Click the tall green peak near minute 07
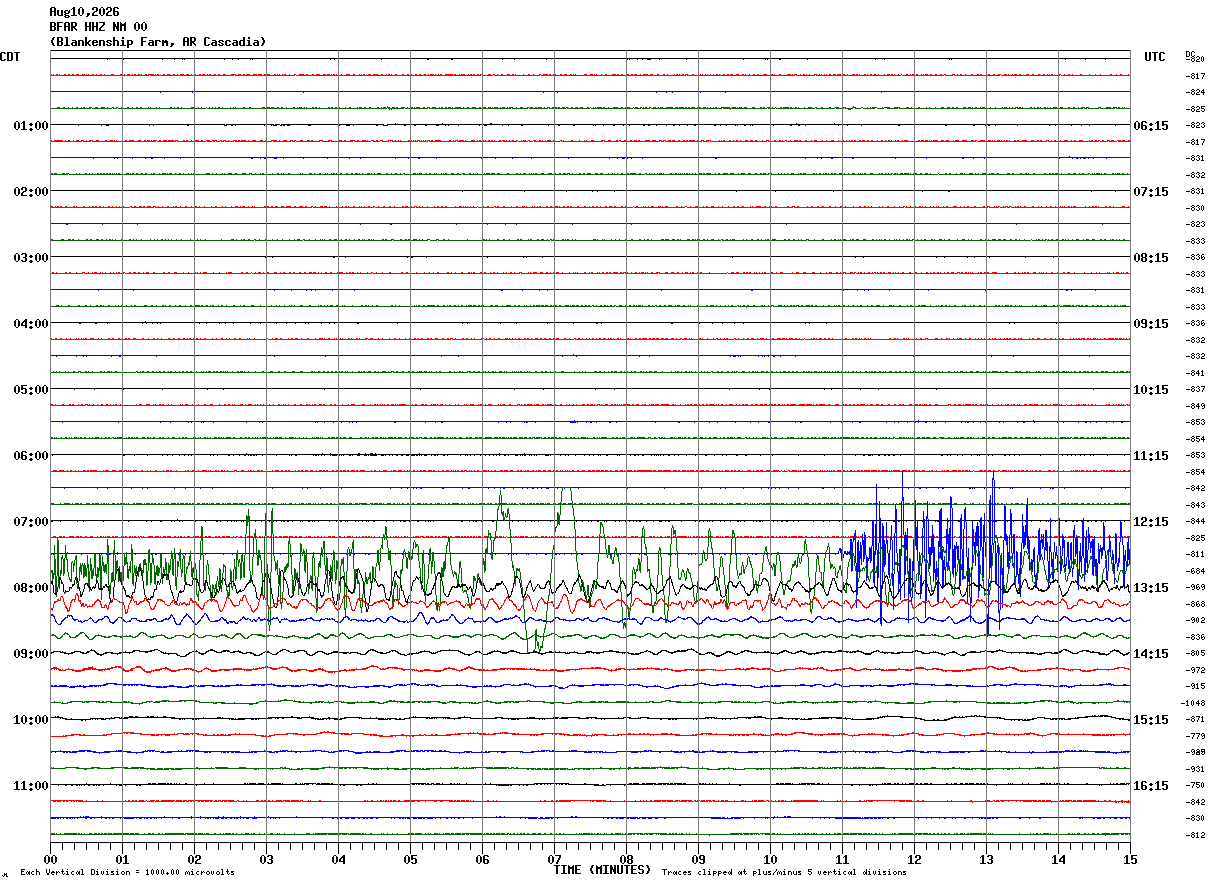Image resolution: width=1210 pixels, height=886 pixels. click(566, 500)
